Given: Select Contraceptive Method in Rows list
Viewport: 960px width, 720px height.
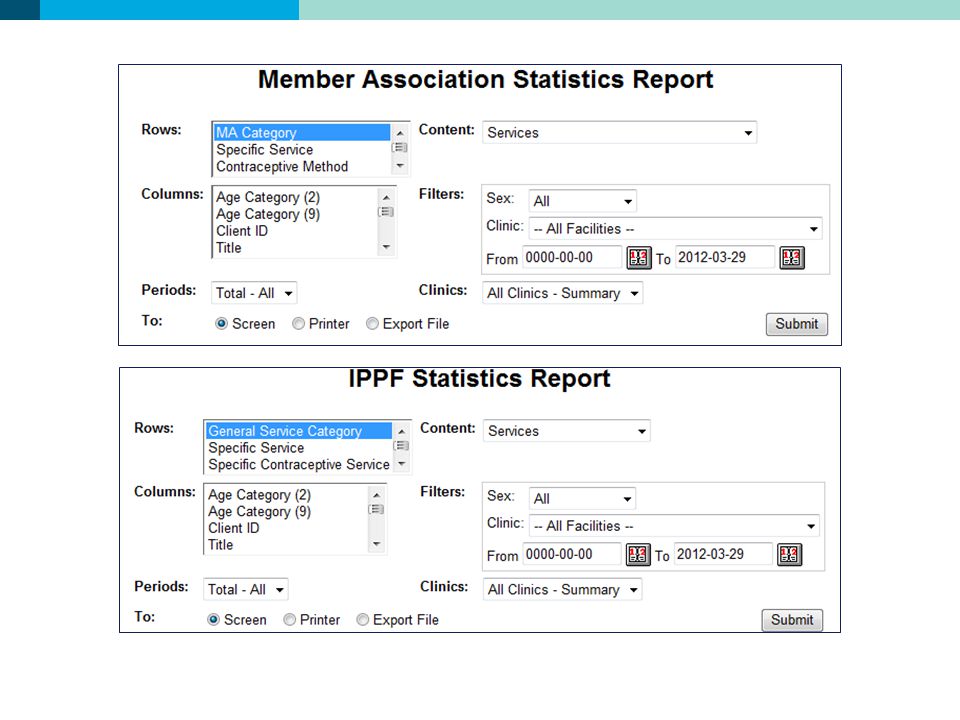Looking at the screenshot, I should 302,167.
